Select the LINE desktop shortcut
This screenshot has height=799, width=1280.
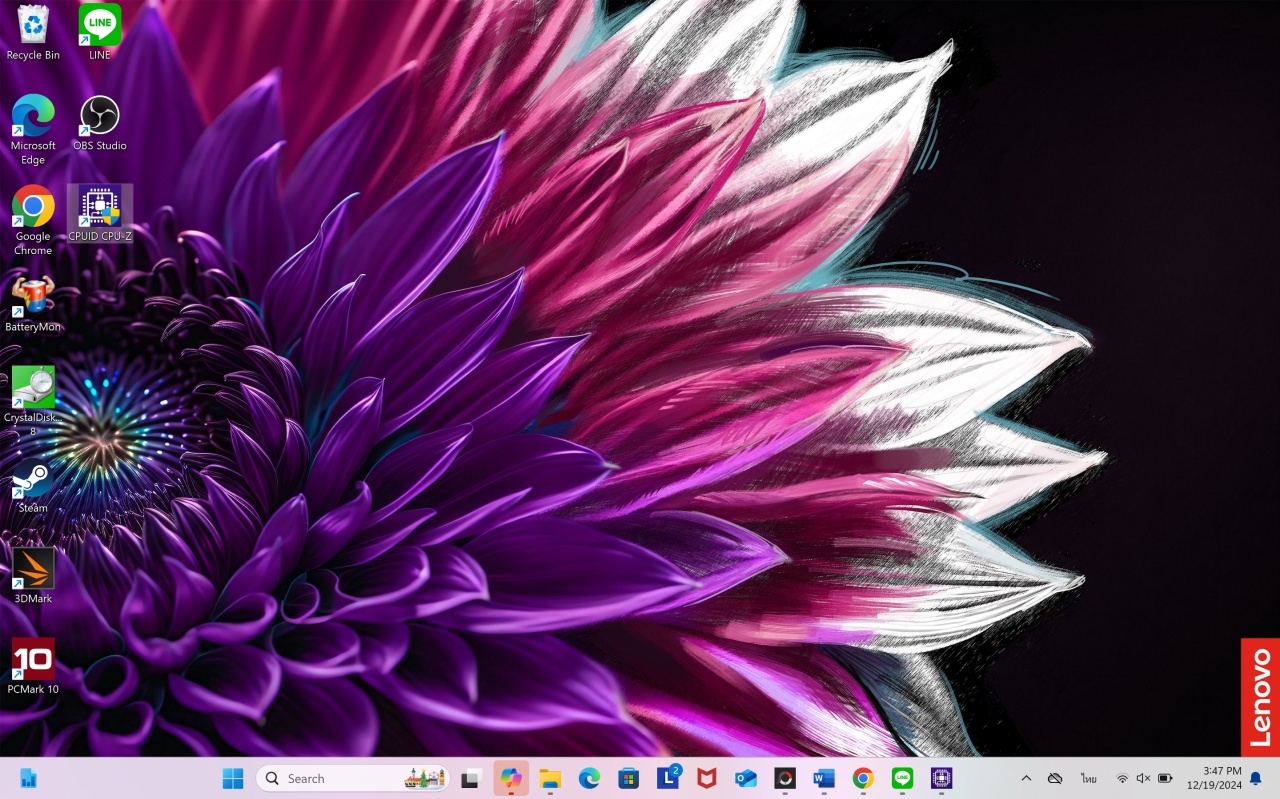pyautogui.click(x=100, y=33)
